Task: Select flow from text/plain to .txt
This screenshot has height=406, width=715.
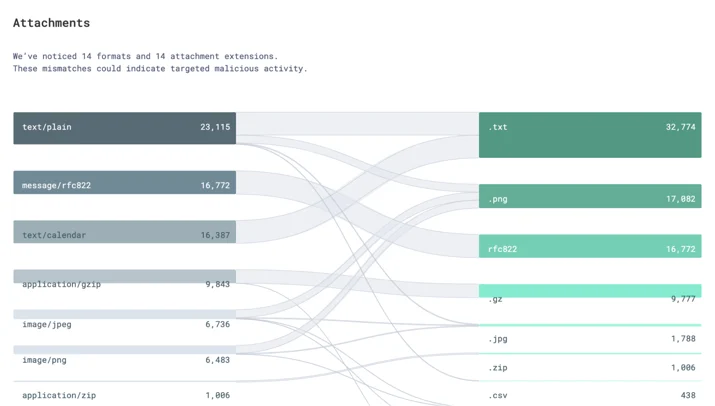Action: pyautogui.click(x=358, y=124)
